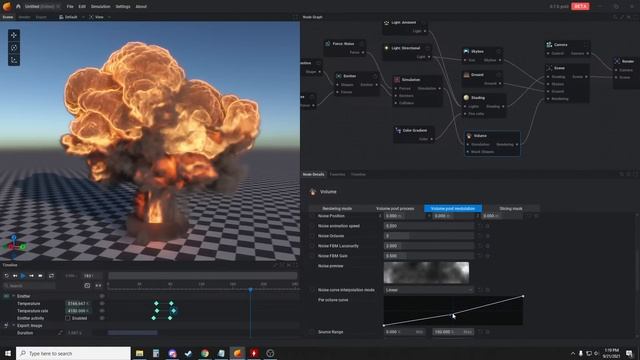Collapse the Export Image group in timeline
Viewport: 640px width, 360px height.
click(x=13, y=325)
